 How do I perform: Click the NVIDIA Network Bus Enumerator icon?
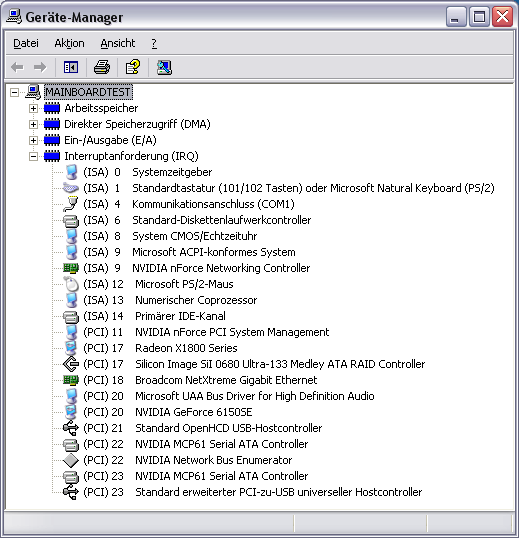click(x=71, y=460)
